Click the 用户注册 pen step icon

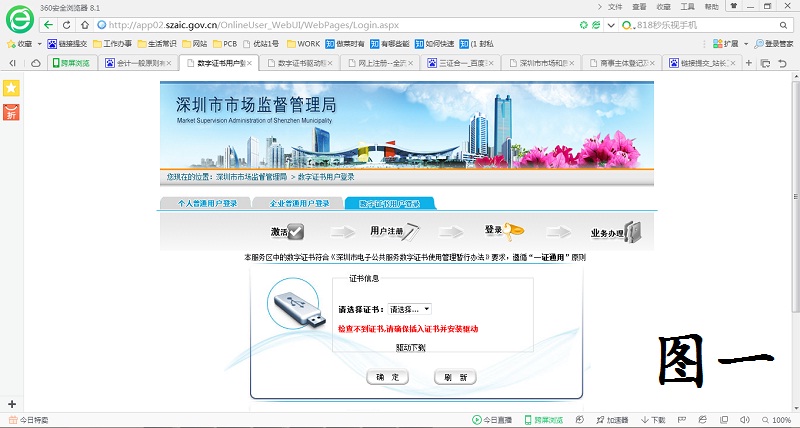click(x=411, y=232)
